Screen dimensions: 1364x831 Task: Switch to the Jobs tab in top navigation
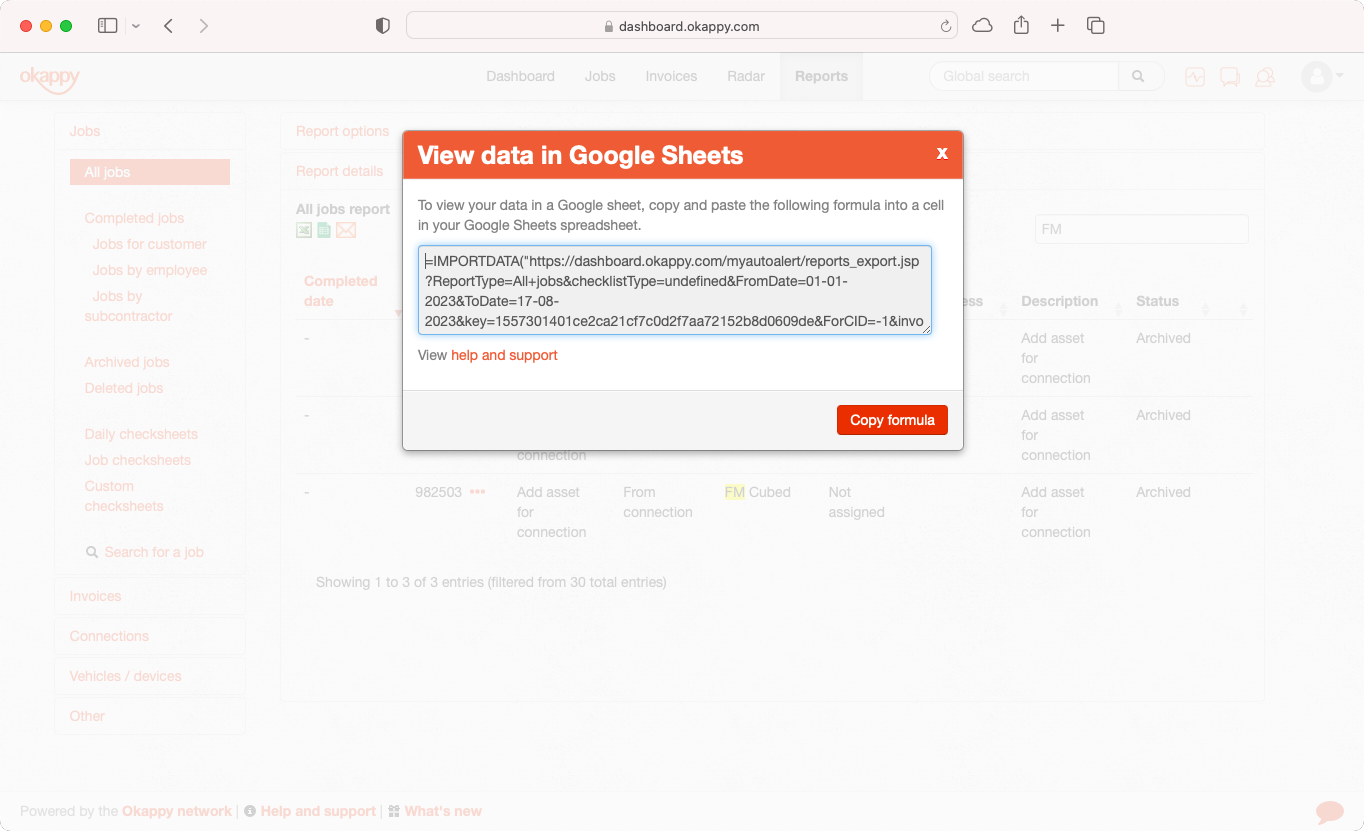[600, 76]
